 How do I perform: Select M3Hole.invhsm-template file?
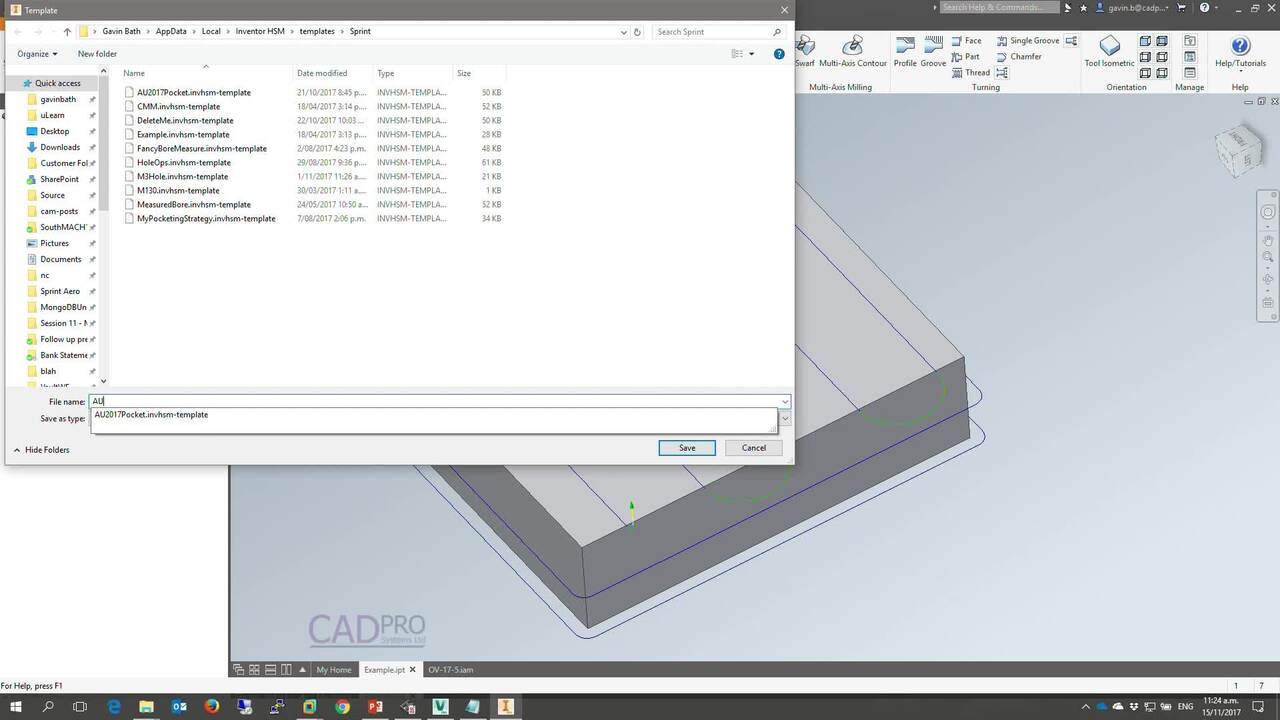click(182, 176)
